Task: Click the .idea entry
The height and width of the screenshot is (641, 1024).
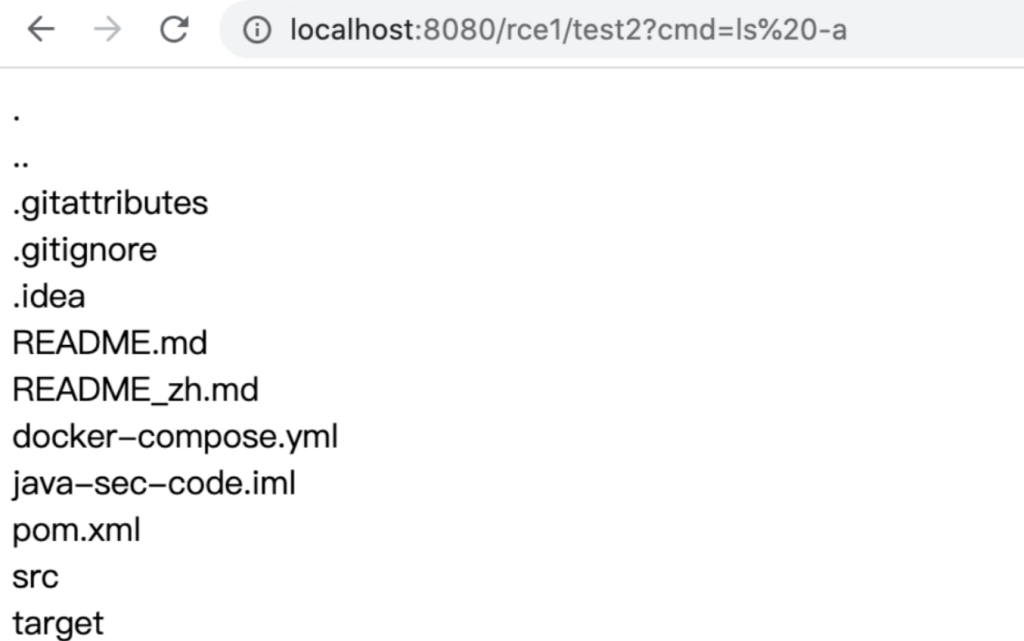Action: (49, 296)
